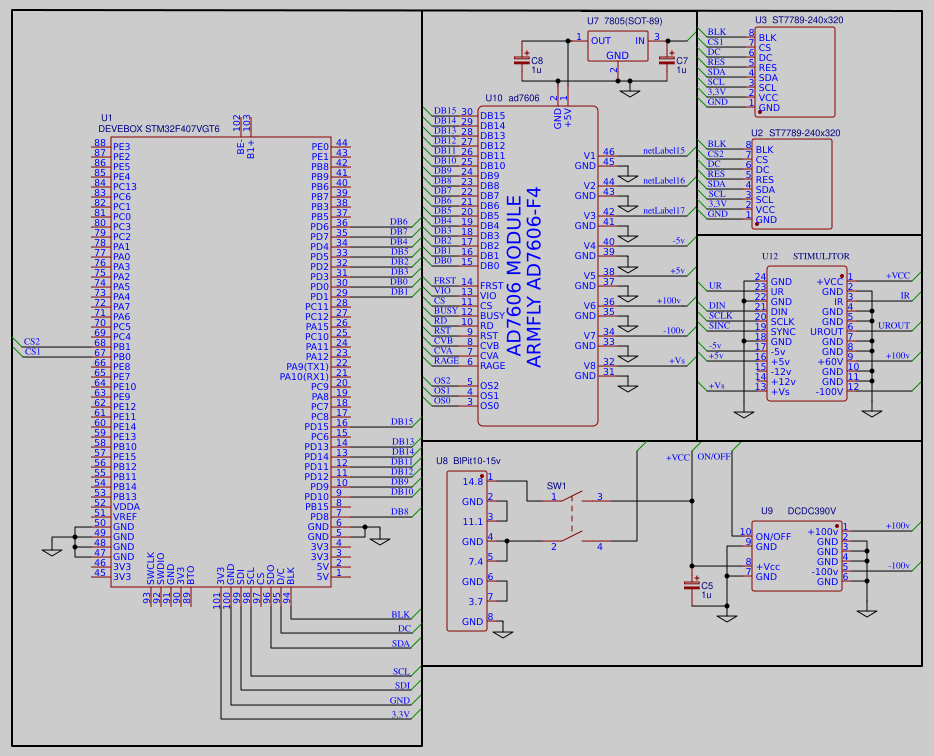
Task: Select the BIPit10-15v battery connector U8
Action: point(468,550)
